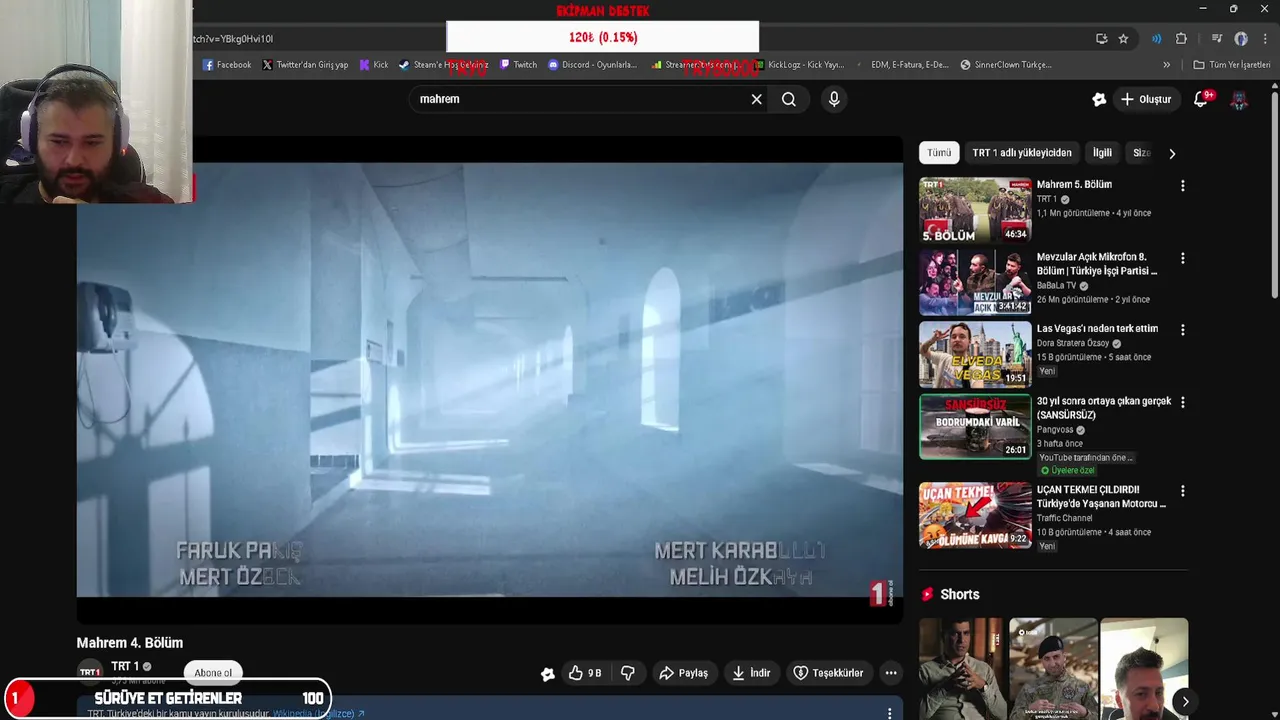Image resolution: width=1280 pixels, height=720 pixels.
Task: Open options for UÇAN TEKME video
Action: click(1183, 491)
